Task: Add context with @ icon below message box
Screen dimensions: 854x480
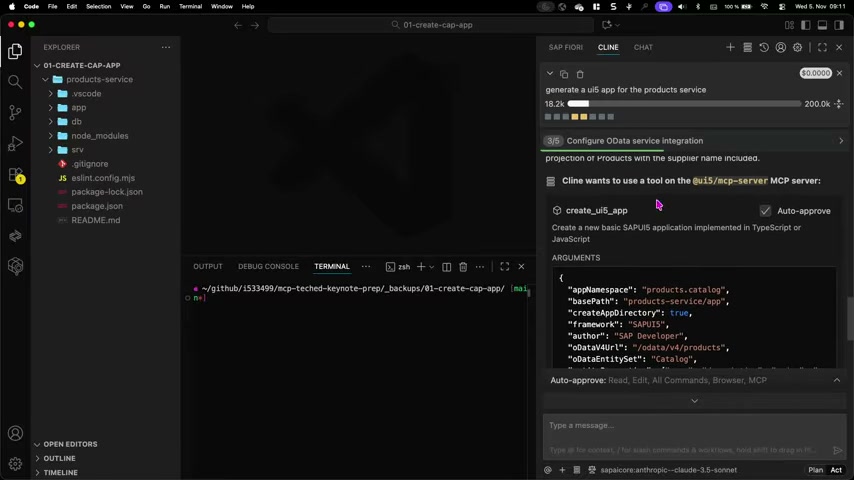Action: coord(548,470)
